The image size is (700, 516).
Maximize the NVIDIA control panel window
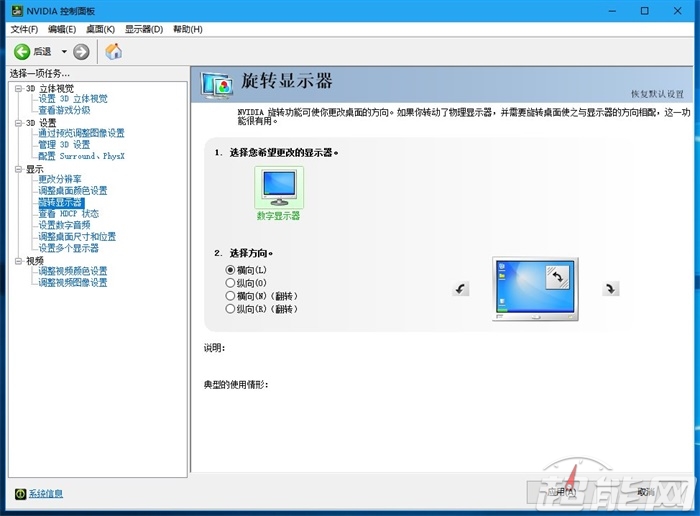645,11
